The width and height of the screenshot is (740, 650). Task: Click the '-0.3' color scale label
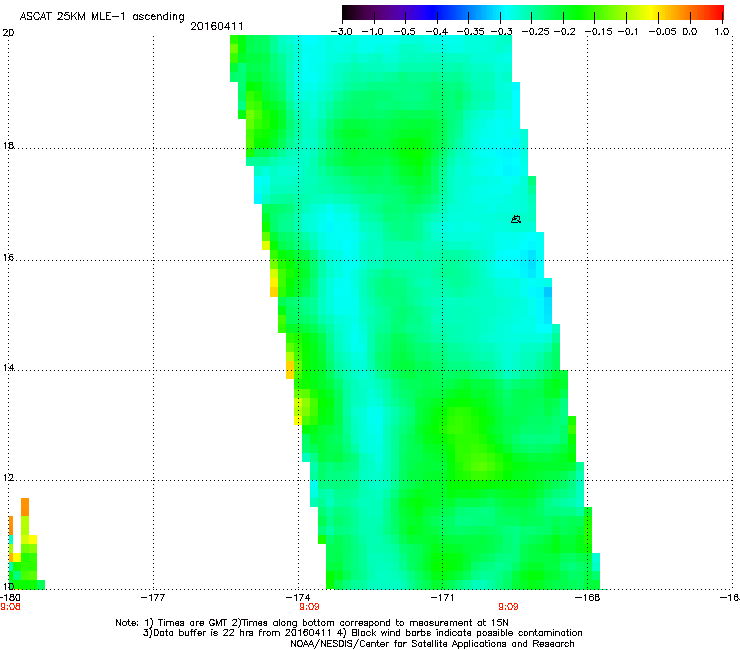pos(501,32)
